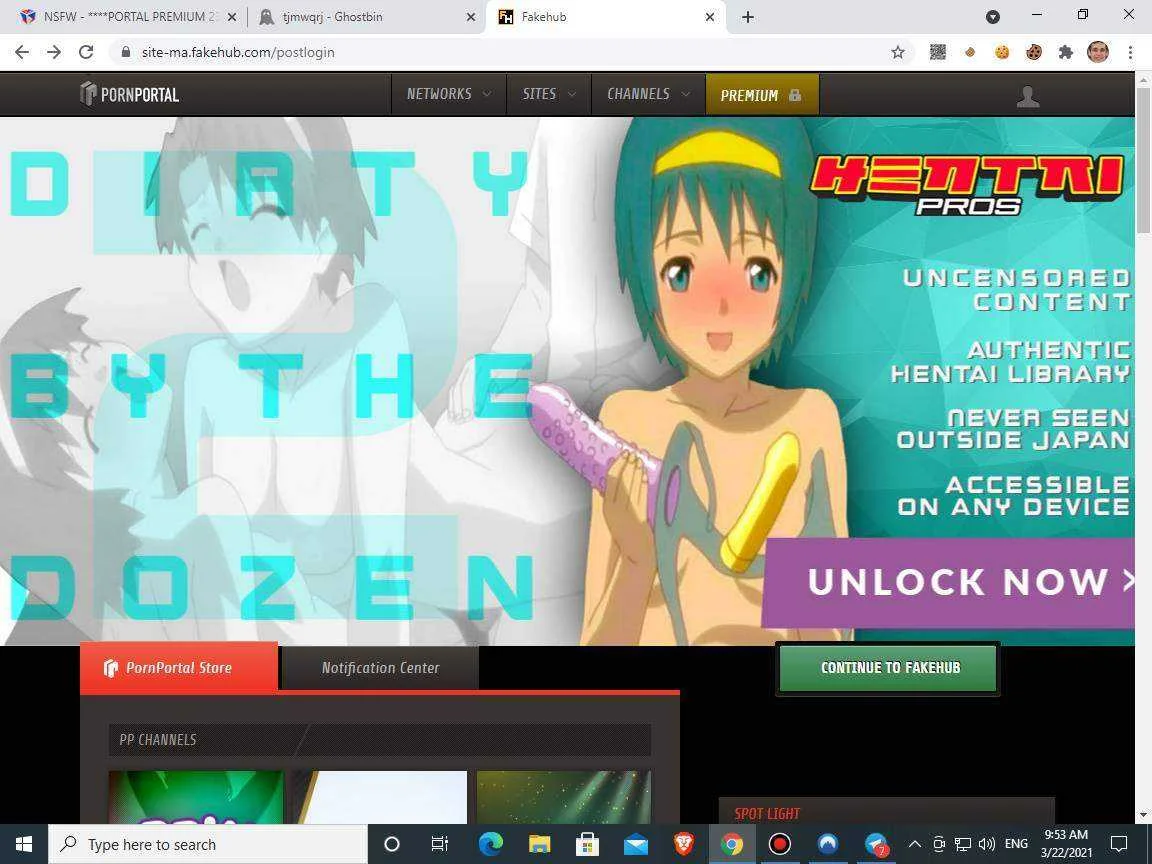
Task: Click the Spot Light heading
Action: (x=767, y=814)
